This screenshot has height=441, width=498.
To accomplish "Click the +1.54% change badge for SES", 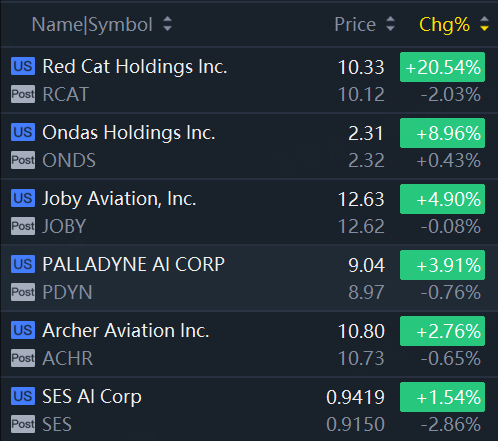I will pos(442,397).
